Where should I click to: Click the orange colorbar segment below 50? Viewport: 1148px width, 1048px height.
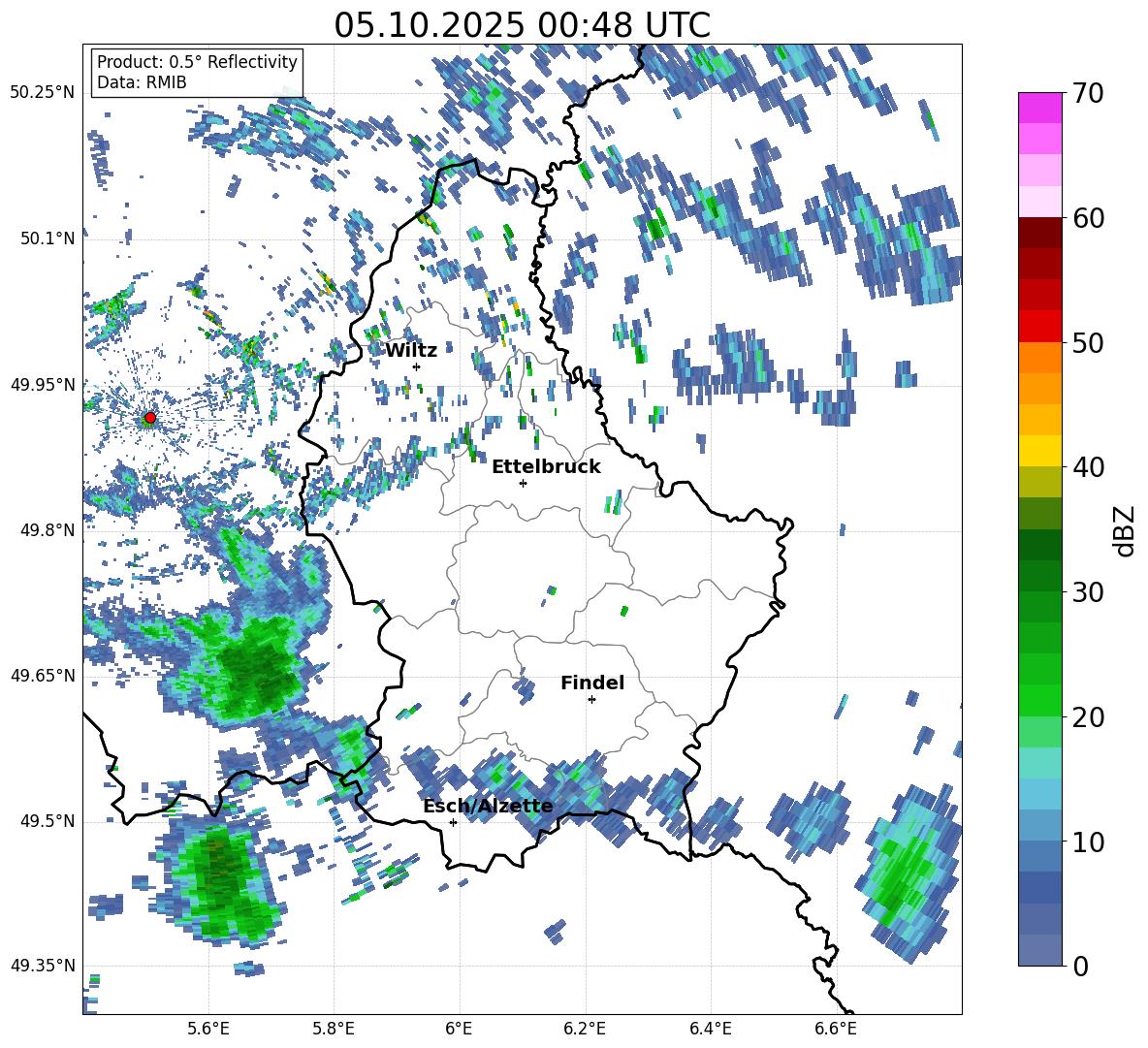1039,358
